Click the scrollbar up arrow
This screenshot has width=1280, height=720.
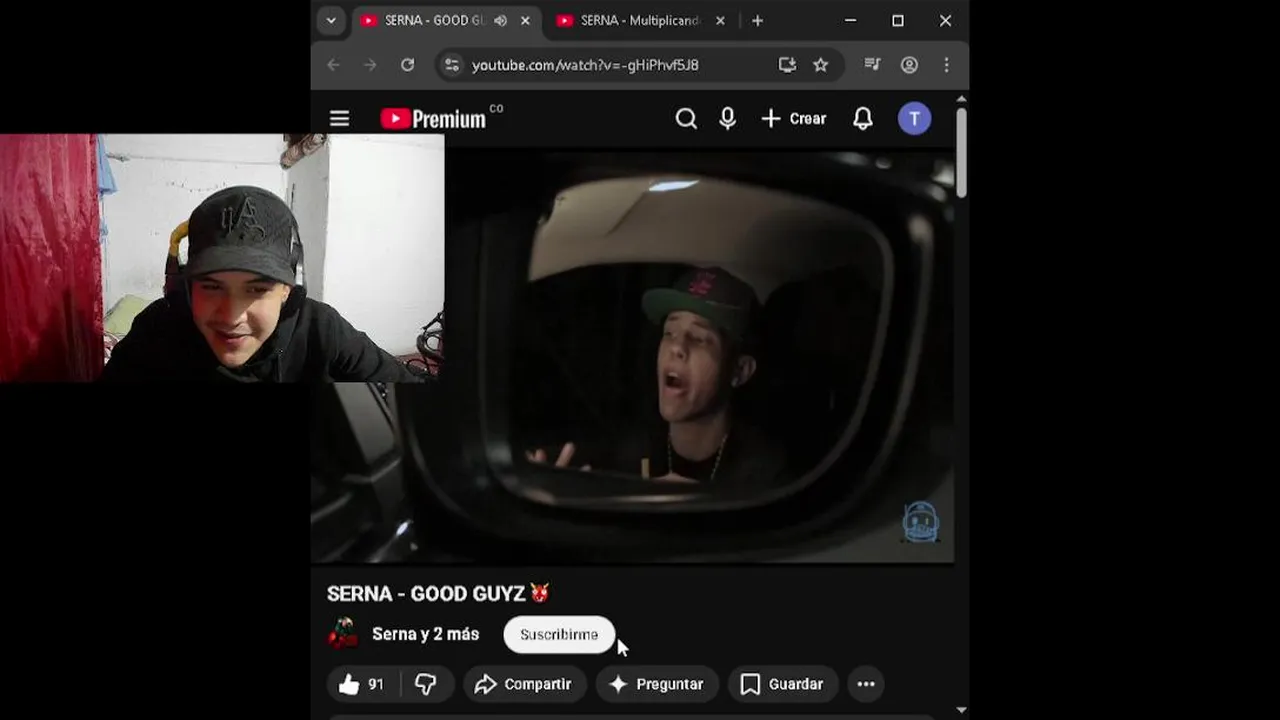point(961,99)
